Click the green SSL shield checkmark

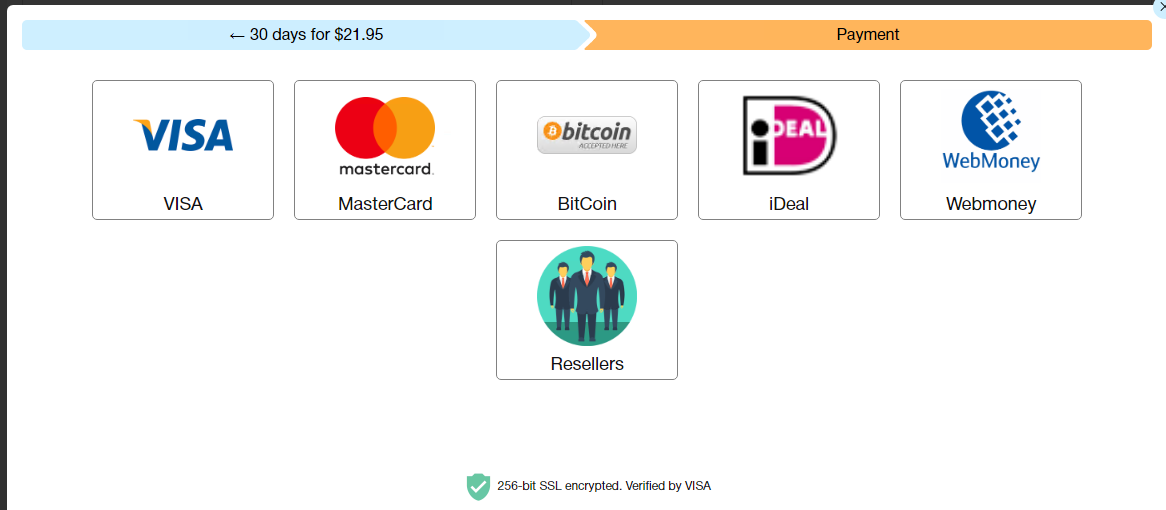click(478, 486)
